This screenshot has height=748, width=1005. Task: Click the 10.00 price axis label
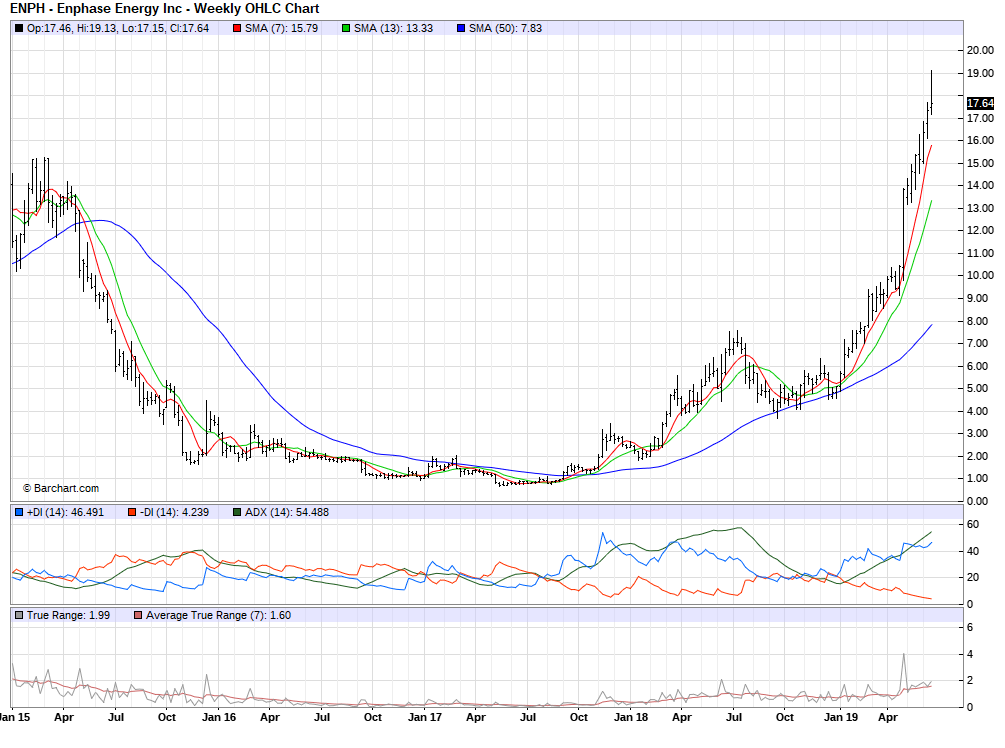(x=980, y=276)
